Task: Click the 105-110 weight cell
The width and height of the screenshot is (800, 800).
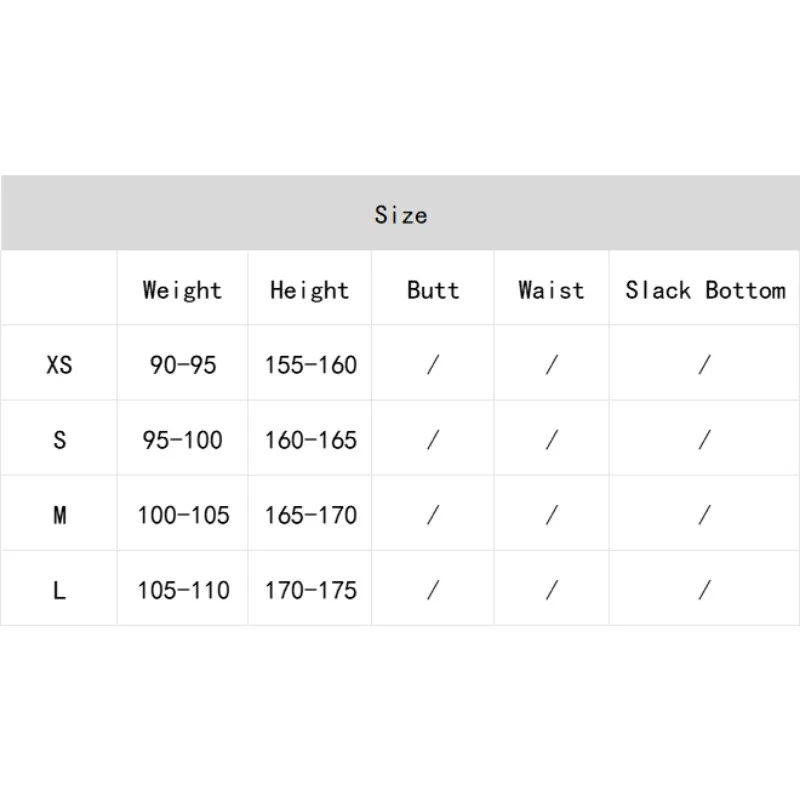Action: coord(183,590)
